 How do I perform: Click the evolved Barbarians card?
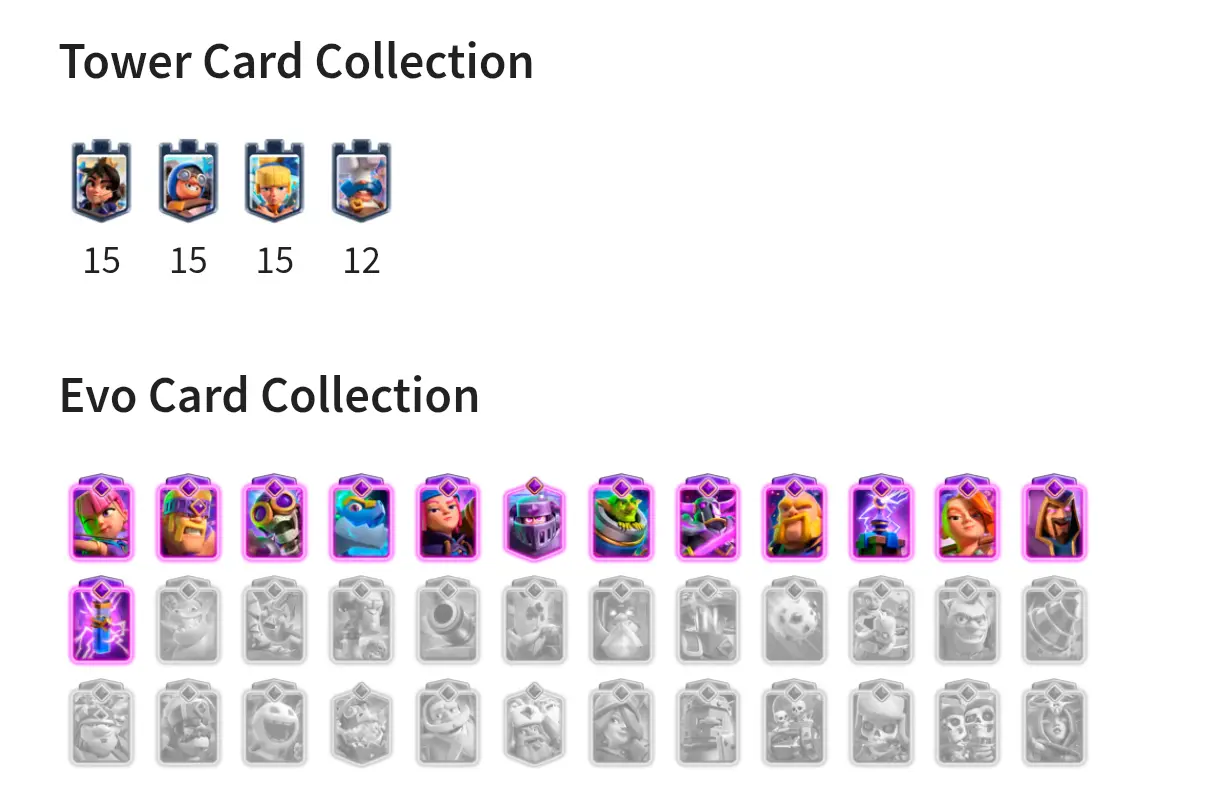click(x=188, y=518)
